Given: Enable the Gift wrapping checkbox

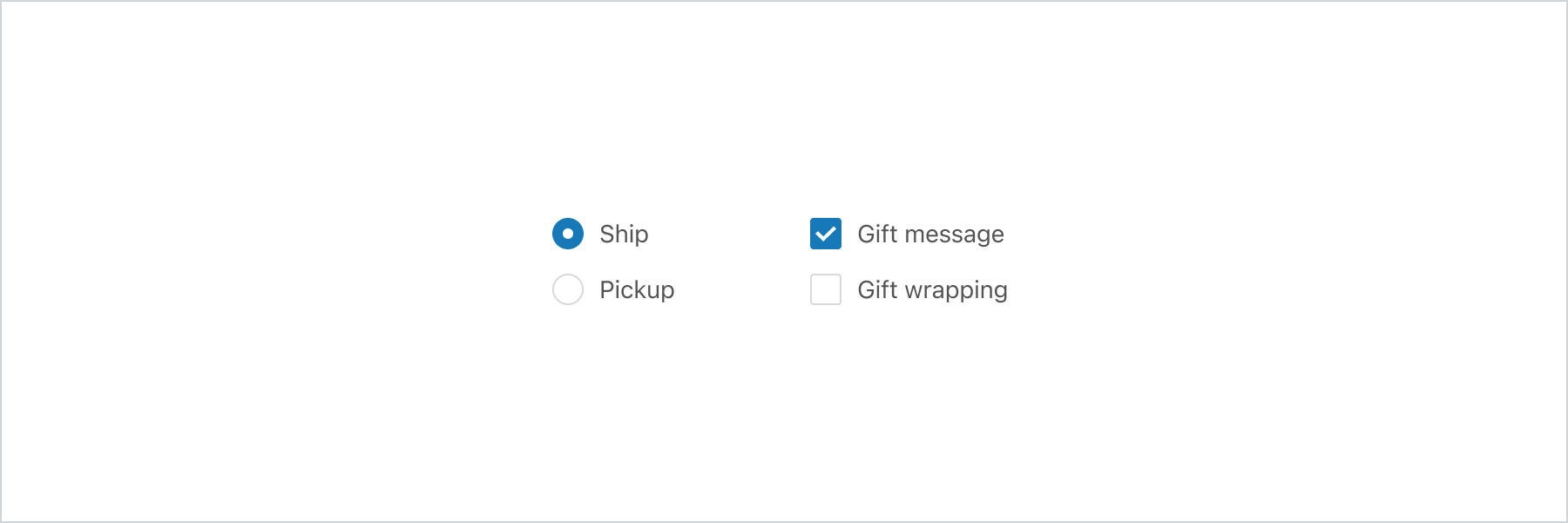Looking at the screenshot, I should pyautogui.click(x=826, y=289).
